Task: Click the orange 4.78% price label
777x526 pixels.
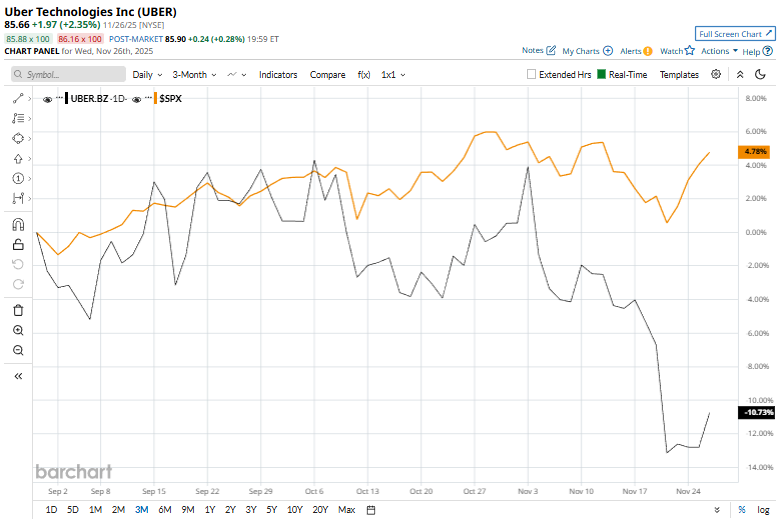Action: point(755,152)
